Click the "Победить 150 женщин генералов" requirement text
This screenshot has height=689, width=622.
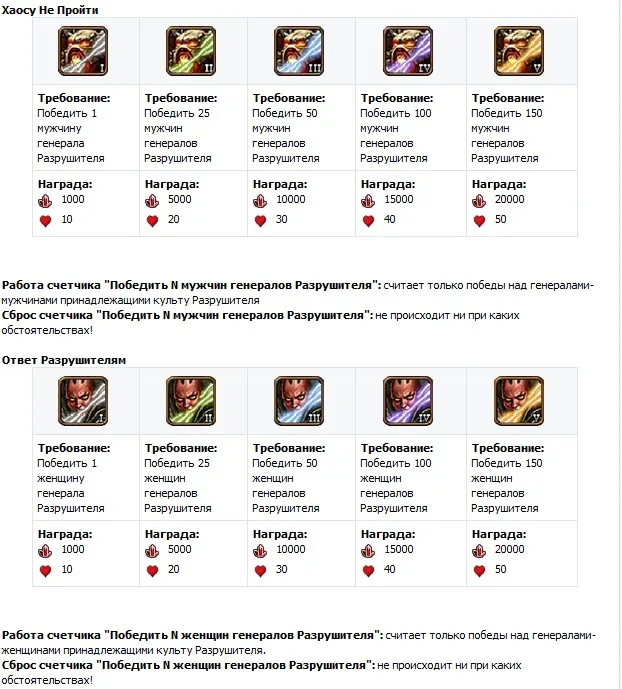(x=505, y=478)
